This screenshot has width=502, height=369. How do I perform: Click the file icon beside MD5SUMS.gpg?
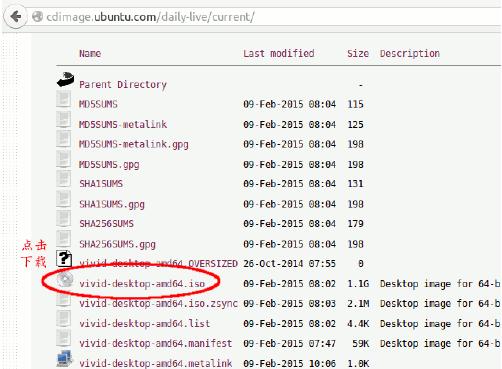pos(63,159)
